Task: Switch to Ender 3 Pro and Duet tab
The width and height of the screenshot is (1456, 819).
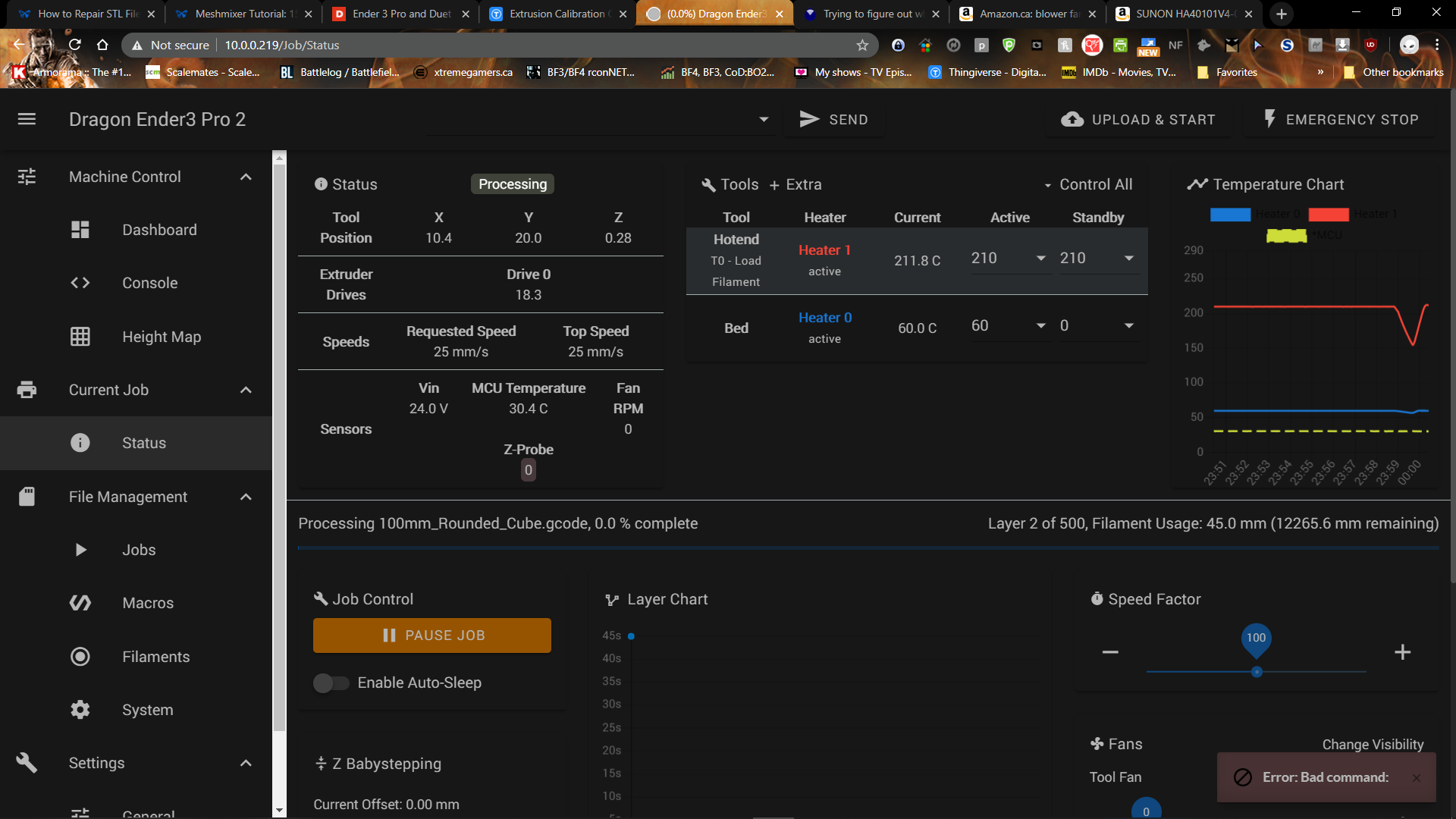Action: pyautogui.click(x=402, y=14)
